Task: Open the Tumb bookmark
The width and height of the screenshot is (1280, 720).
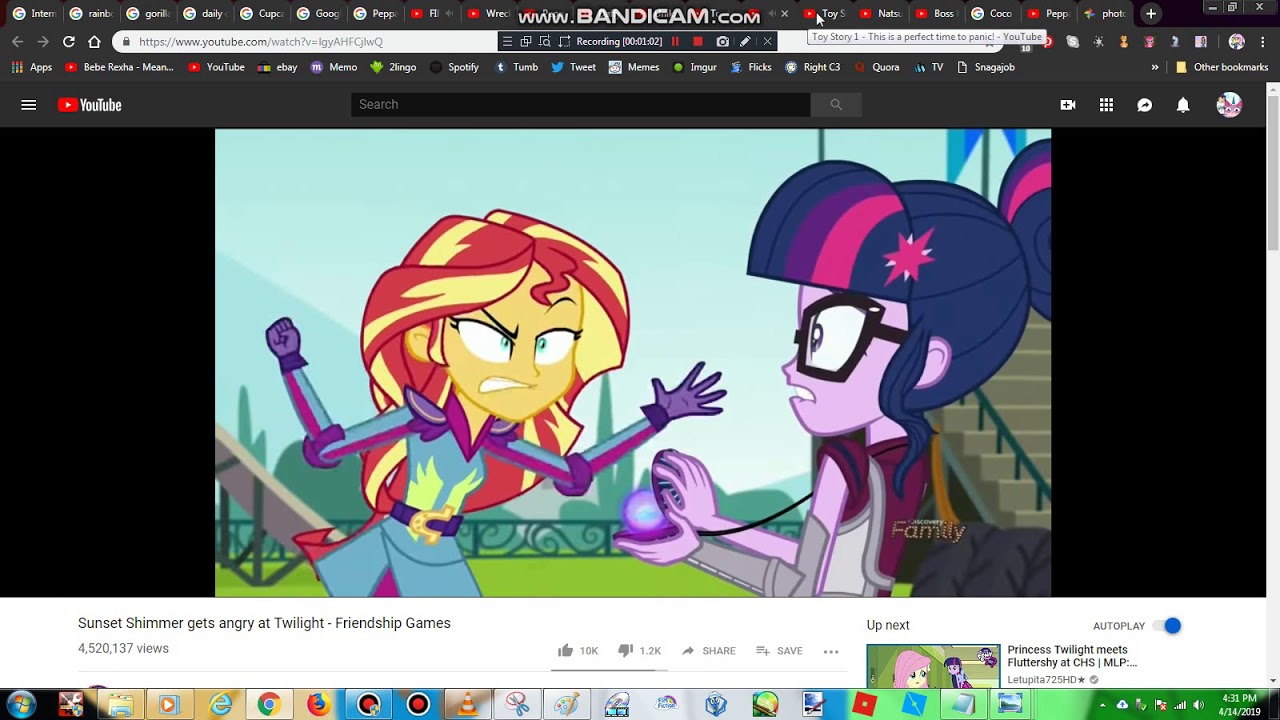Action: 516,68
